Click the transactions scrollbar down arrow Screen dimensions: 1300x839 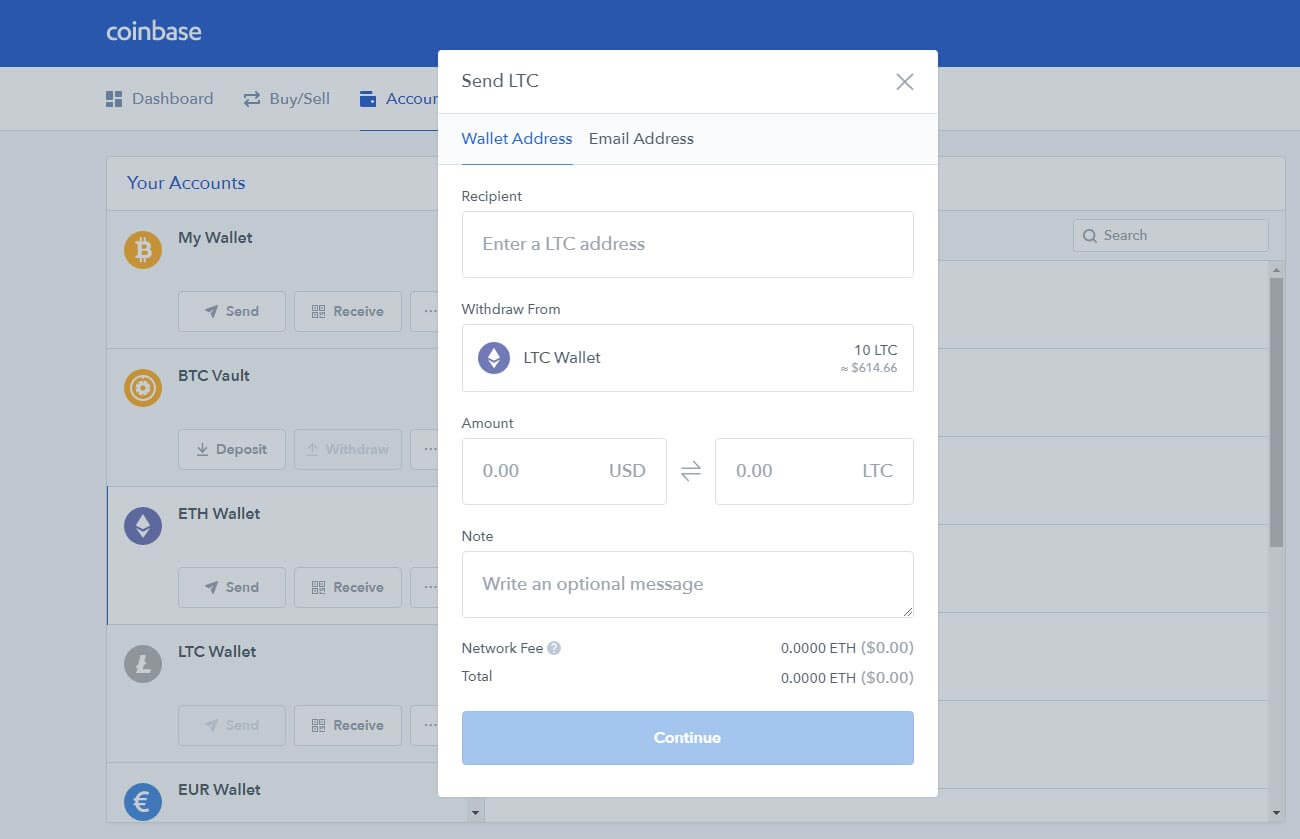click(1276, 813)
